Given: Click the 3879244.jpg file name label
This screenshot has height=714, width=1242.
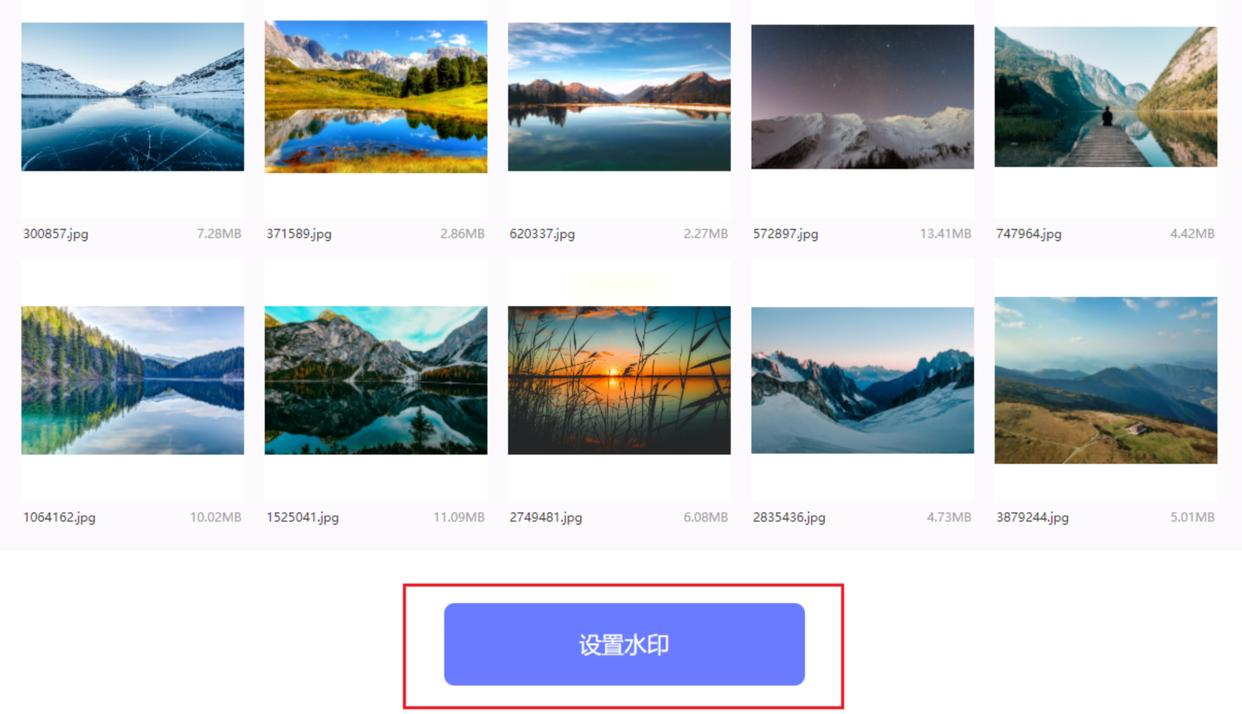Looking at the screenshot, I should click(1033, 518).
